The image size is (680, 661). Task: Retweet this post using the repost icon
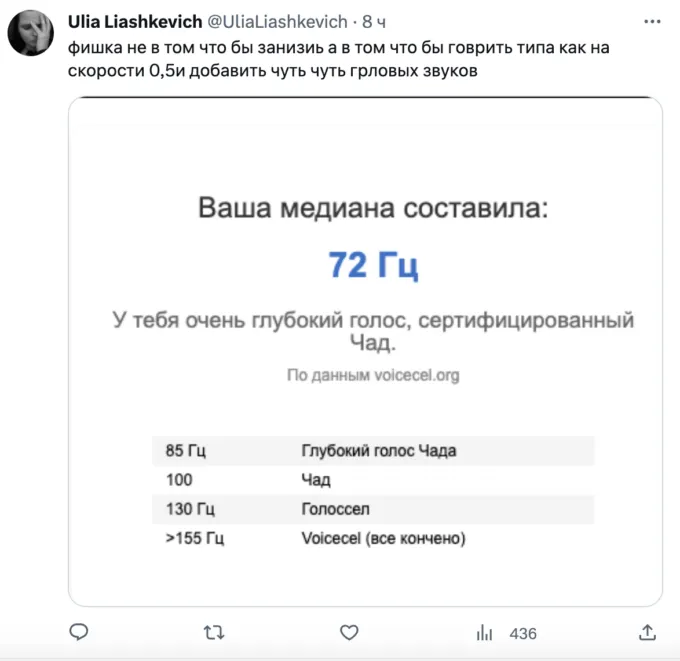pyautogui.click(x=214, y=633)
